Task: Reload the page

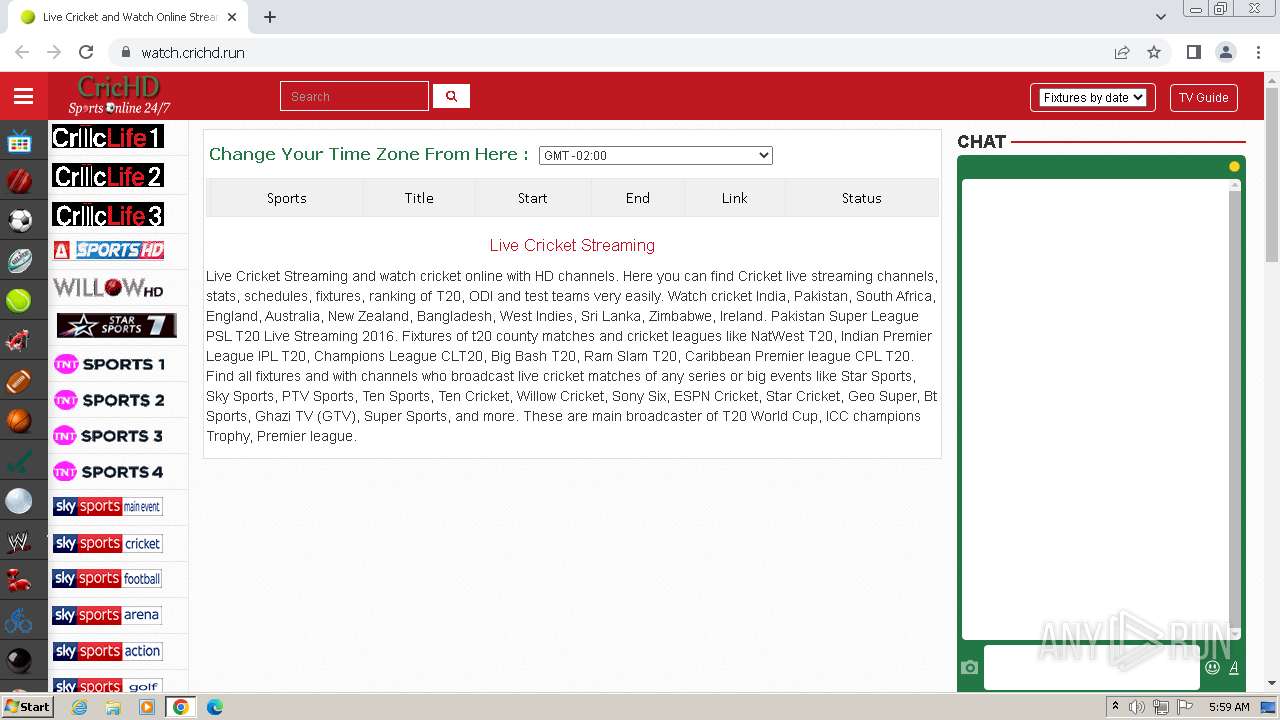Action: (86, 52)
